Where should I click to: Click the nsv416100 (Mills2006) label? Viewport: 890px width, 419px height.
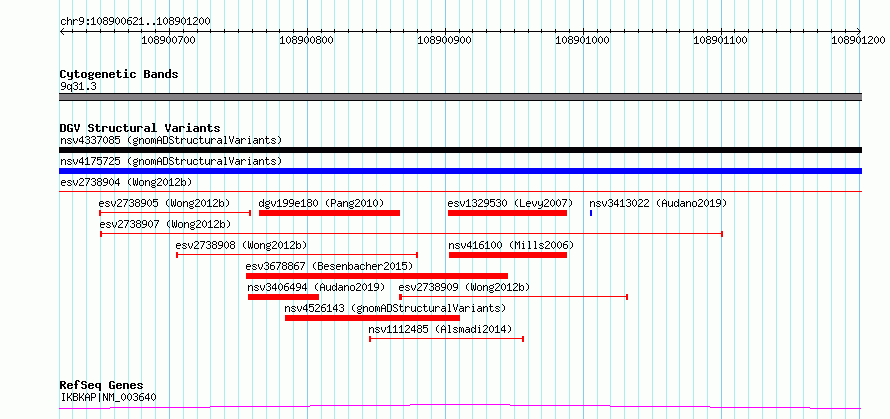click(511, 245)
